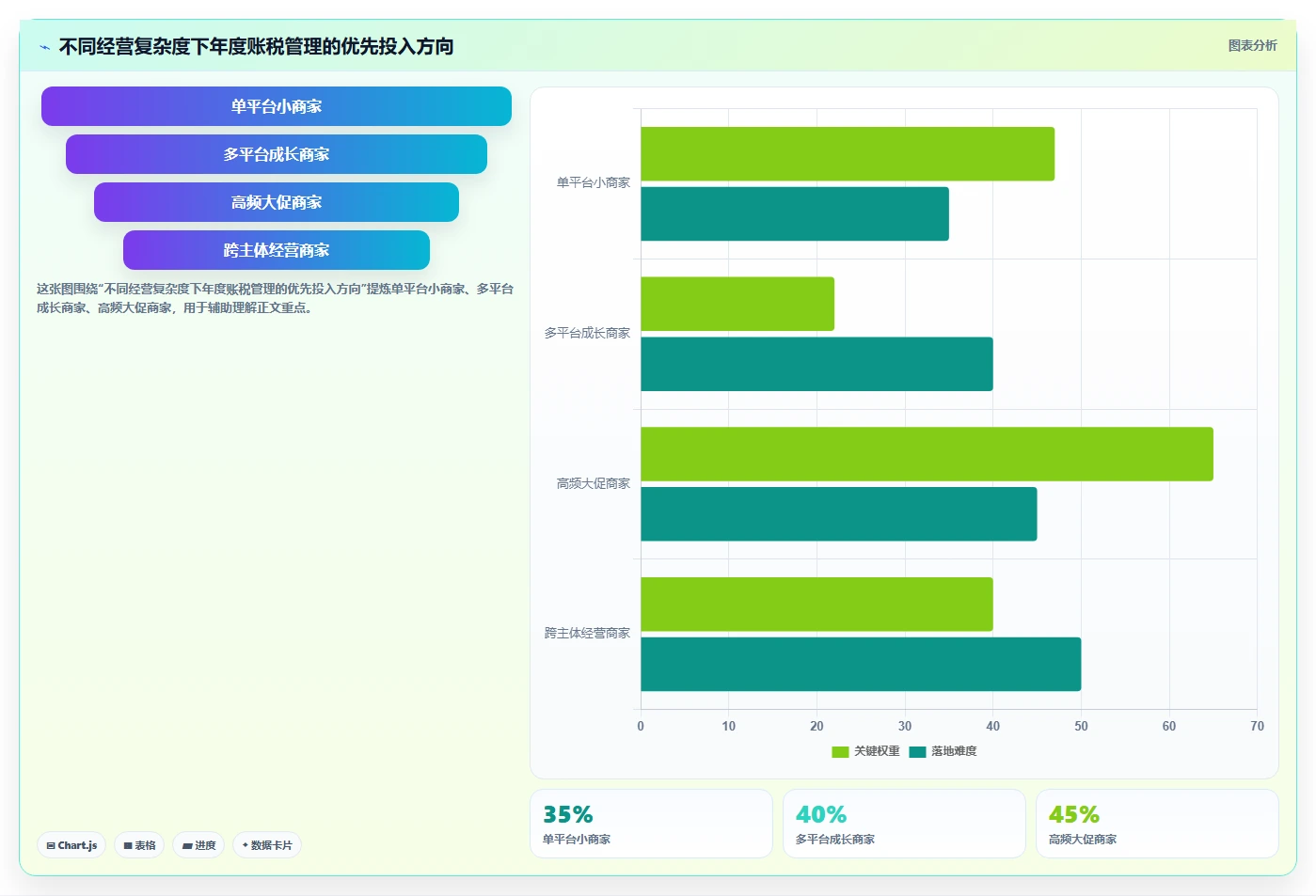Click 多平台成长商家 teal 落地难度 bar
This screenshot has height=896, width=1316.
(817, 364)
